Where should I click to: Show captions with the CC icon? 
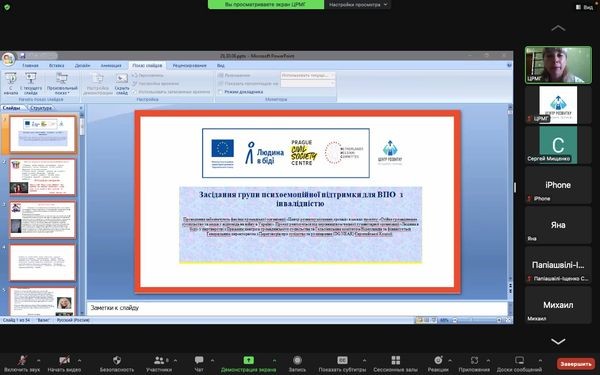[x=342, y=360]
